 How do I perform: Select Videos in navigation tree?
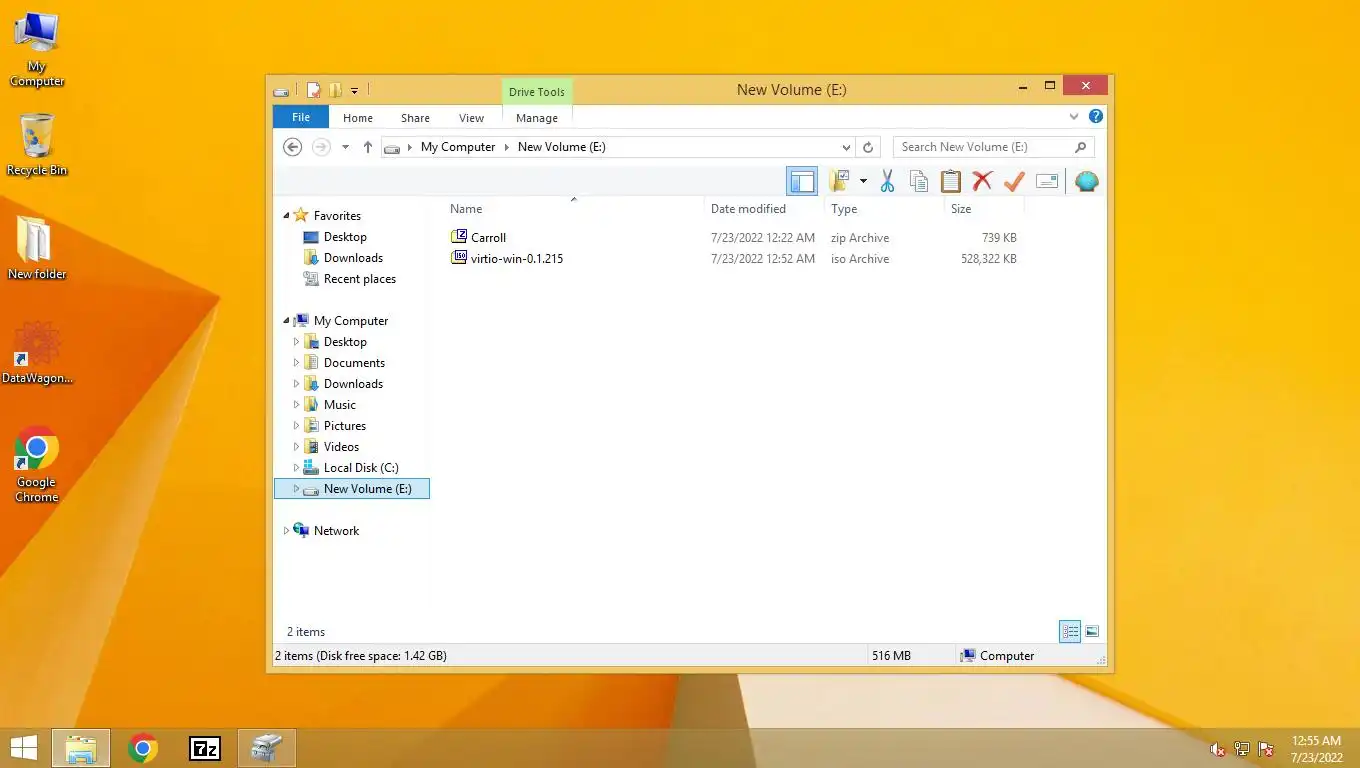click(341, 447)
